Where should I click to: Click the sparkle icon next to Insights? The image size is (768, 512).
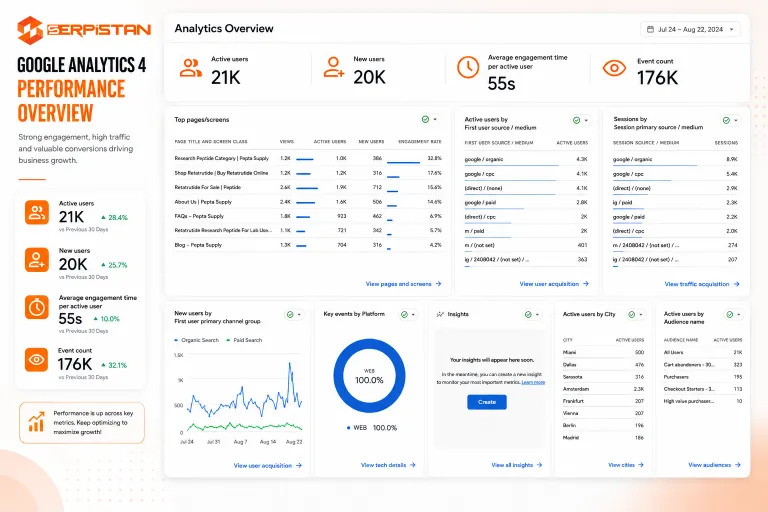tap(440, 314)
